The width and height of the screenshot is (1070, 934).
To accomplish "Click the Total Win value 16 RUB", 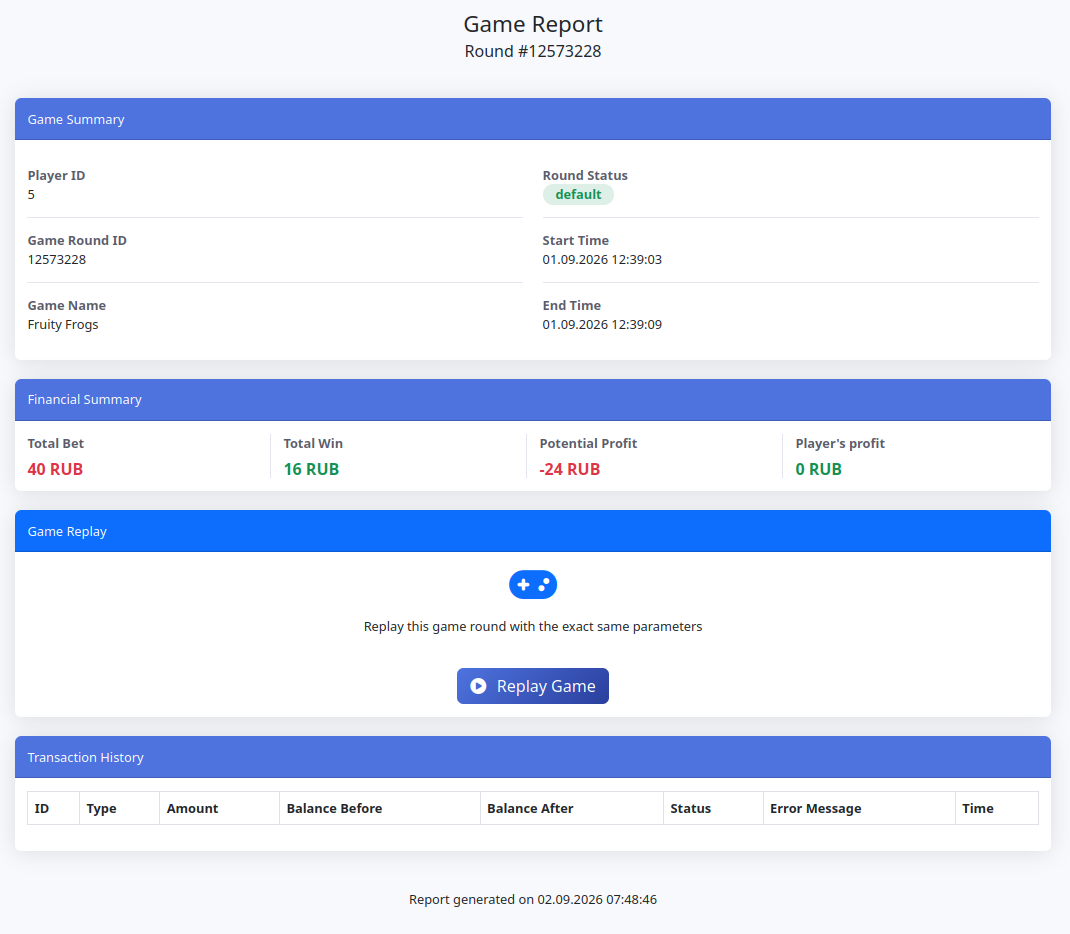I will click(x=311, y=469).
